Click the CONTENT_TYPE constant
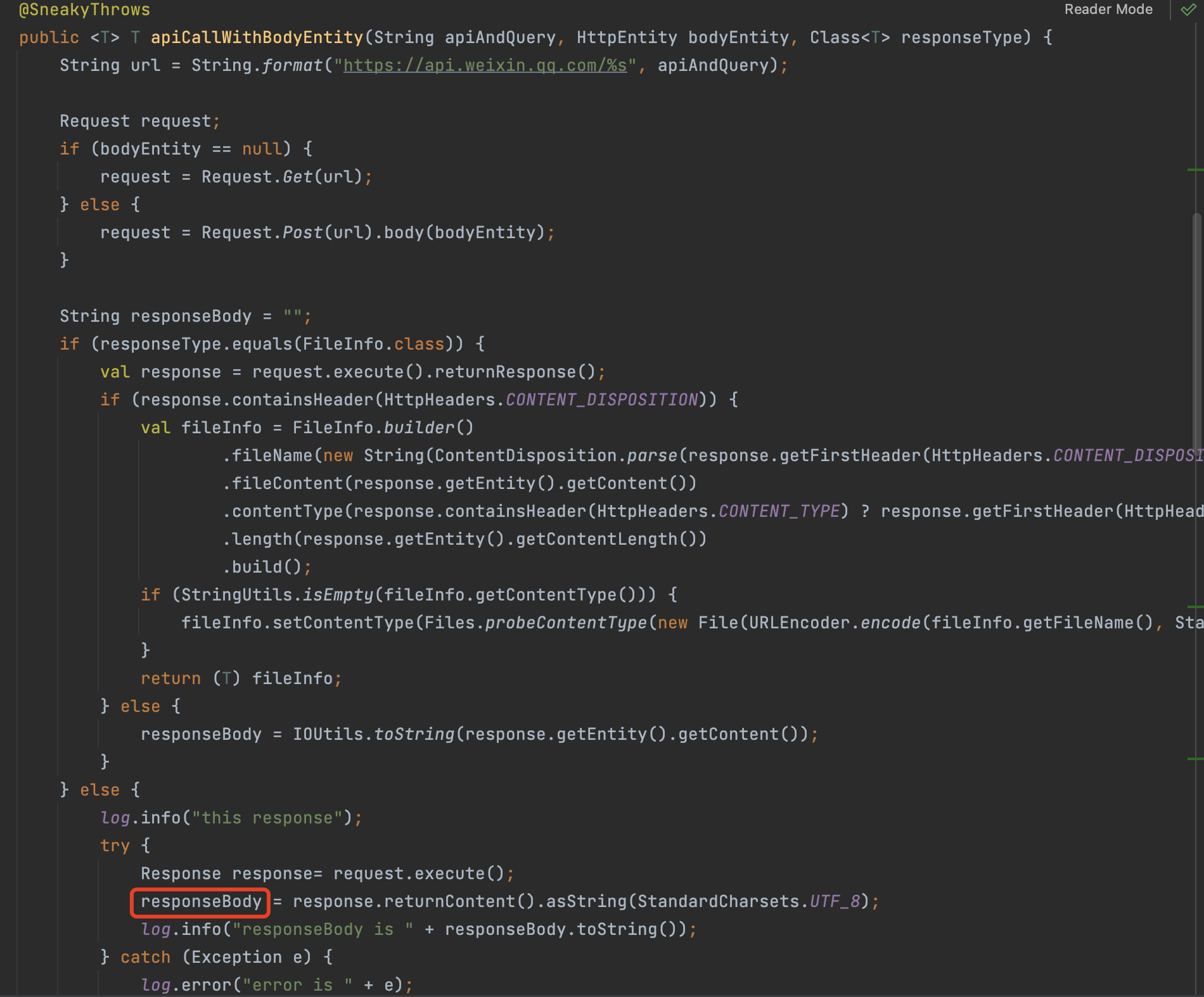Image resolution: width=1204 pixels, height=997 pixels. tap(779, 511)
